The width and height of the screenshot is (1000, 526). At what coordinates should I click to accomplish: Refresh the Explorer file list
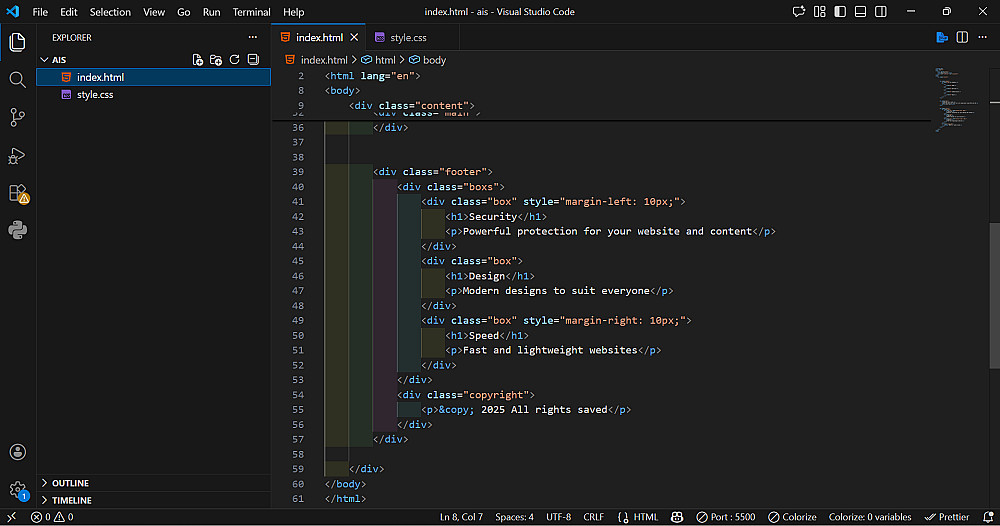tap(234, 60)
